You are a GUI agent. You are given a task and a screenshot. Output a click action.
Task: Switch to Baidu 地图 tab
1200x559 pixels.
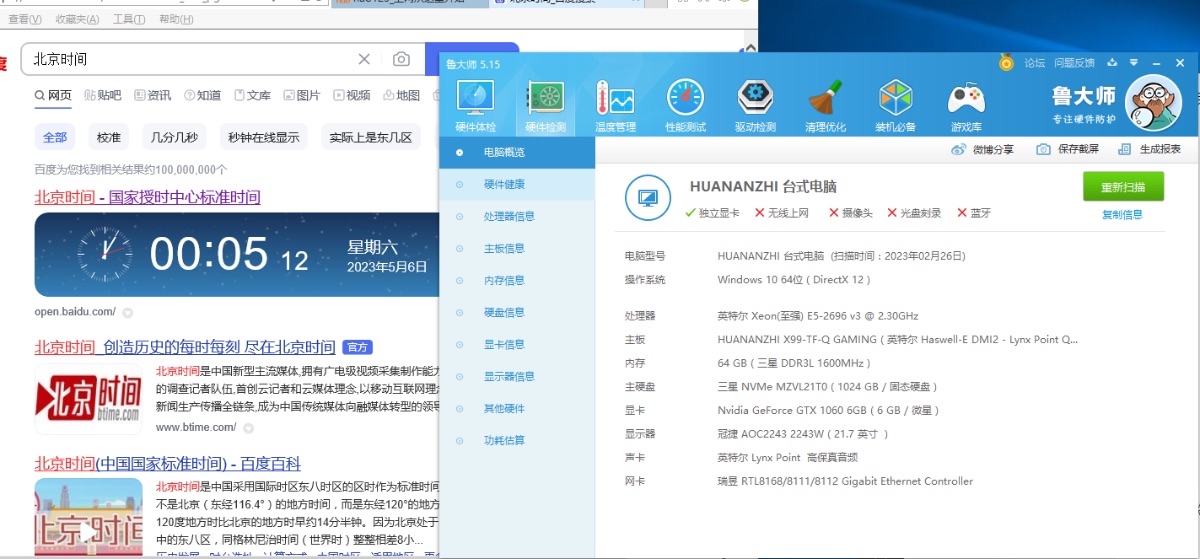[x=402, y=96]
